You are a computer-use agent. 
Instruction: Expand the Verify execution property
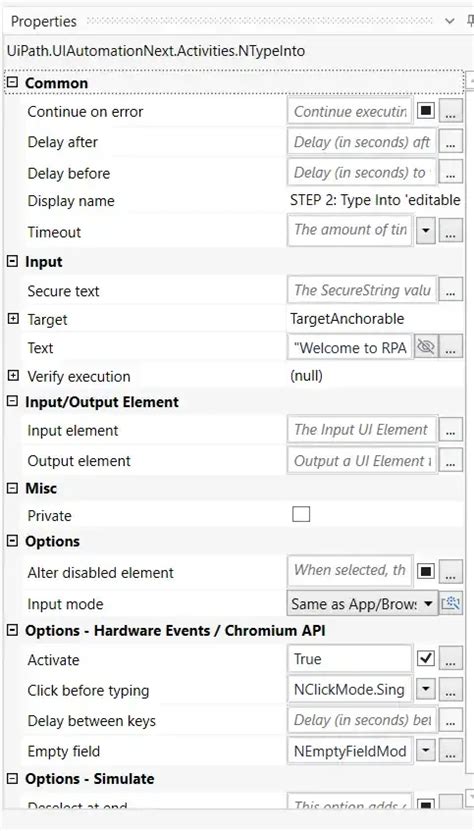[x=13, y=376]
